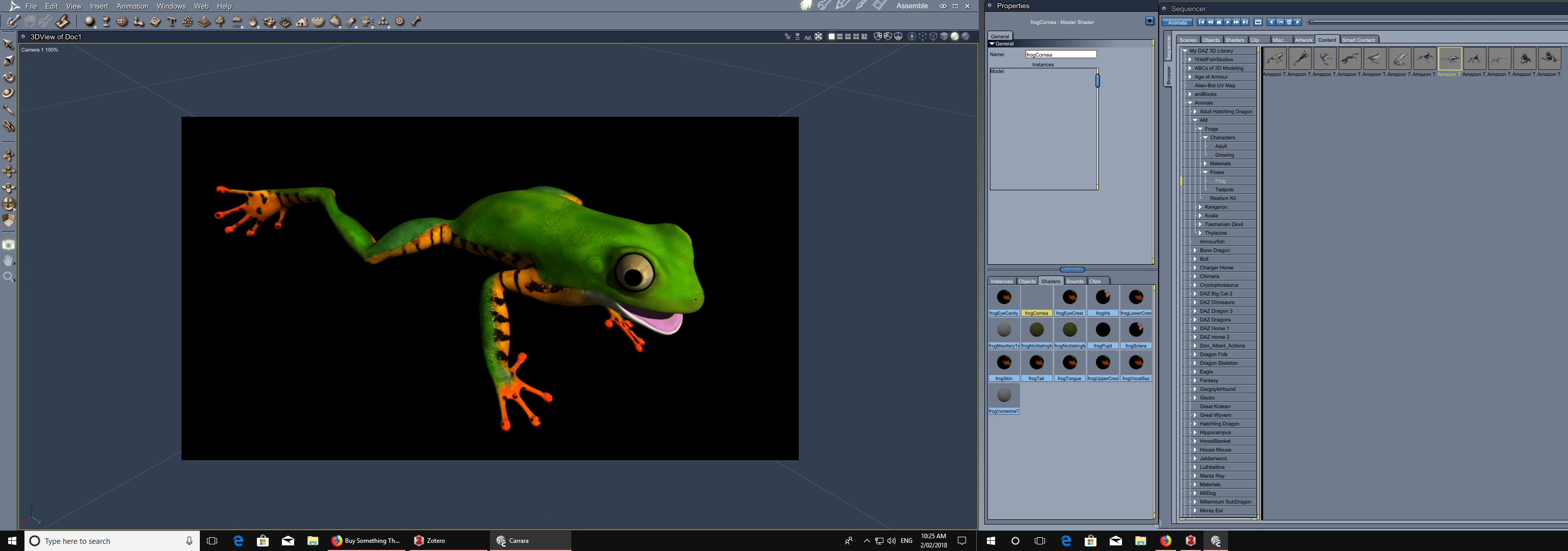The height and width of the screenshot is (551, 1568).
Task: Collapse the Frogs folder in the tree
Action: (x=1200, y=129)
